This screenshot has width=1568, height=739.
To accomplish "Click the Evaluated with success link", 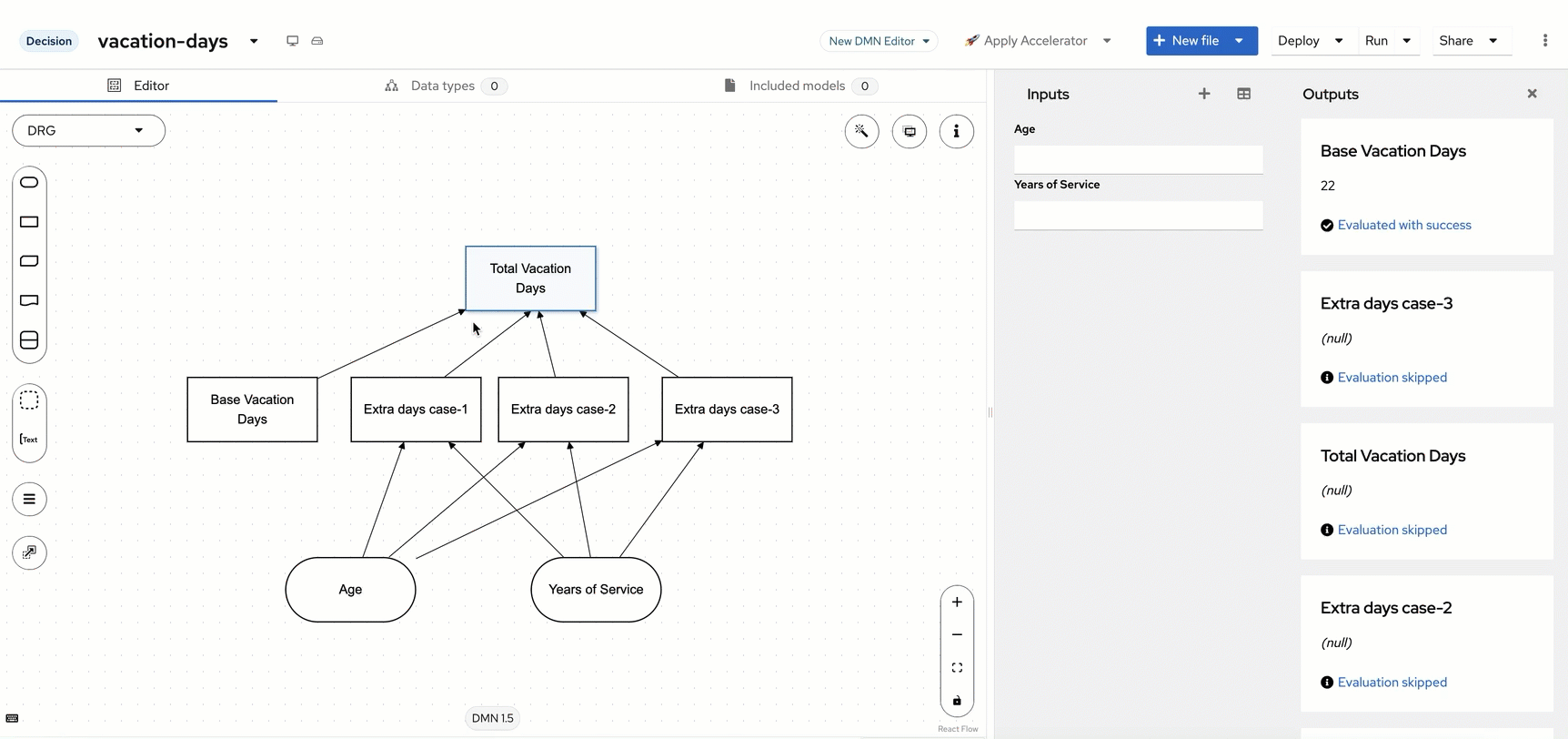I will point(1403,225).
